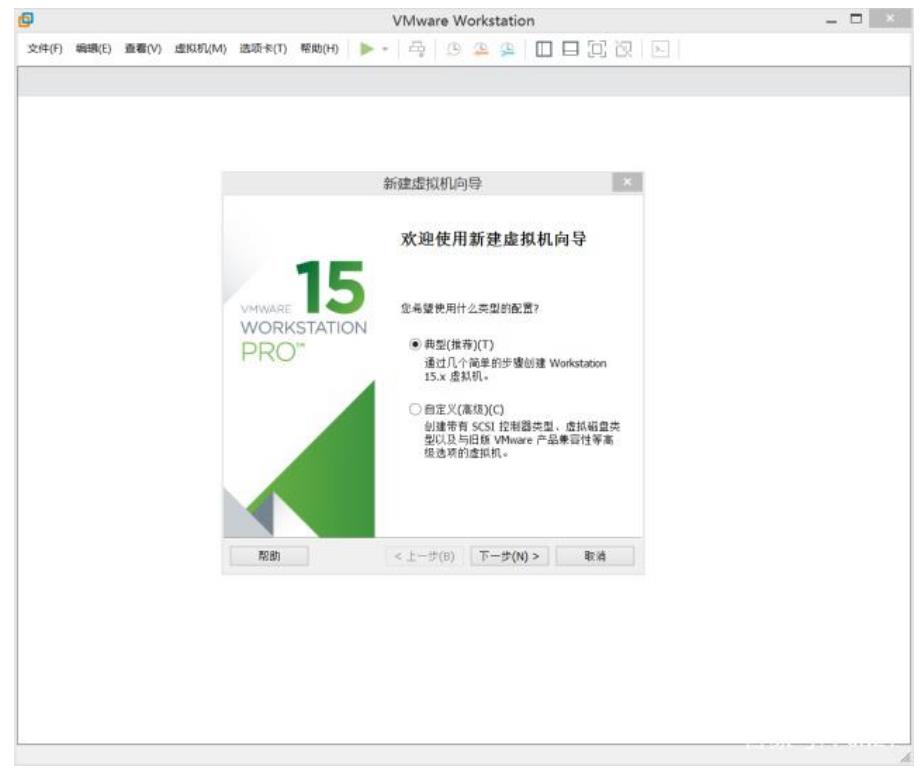Click the full screen mode icon
Viewport: 923px width, 771px height.
[x=597, y=49]
